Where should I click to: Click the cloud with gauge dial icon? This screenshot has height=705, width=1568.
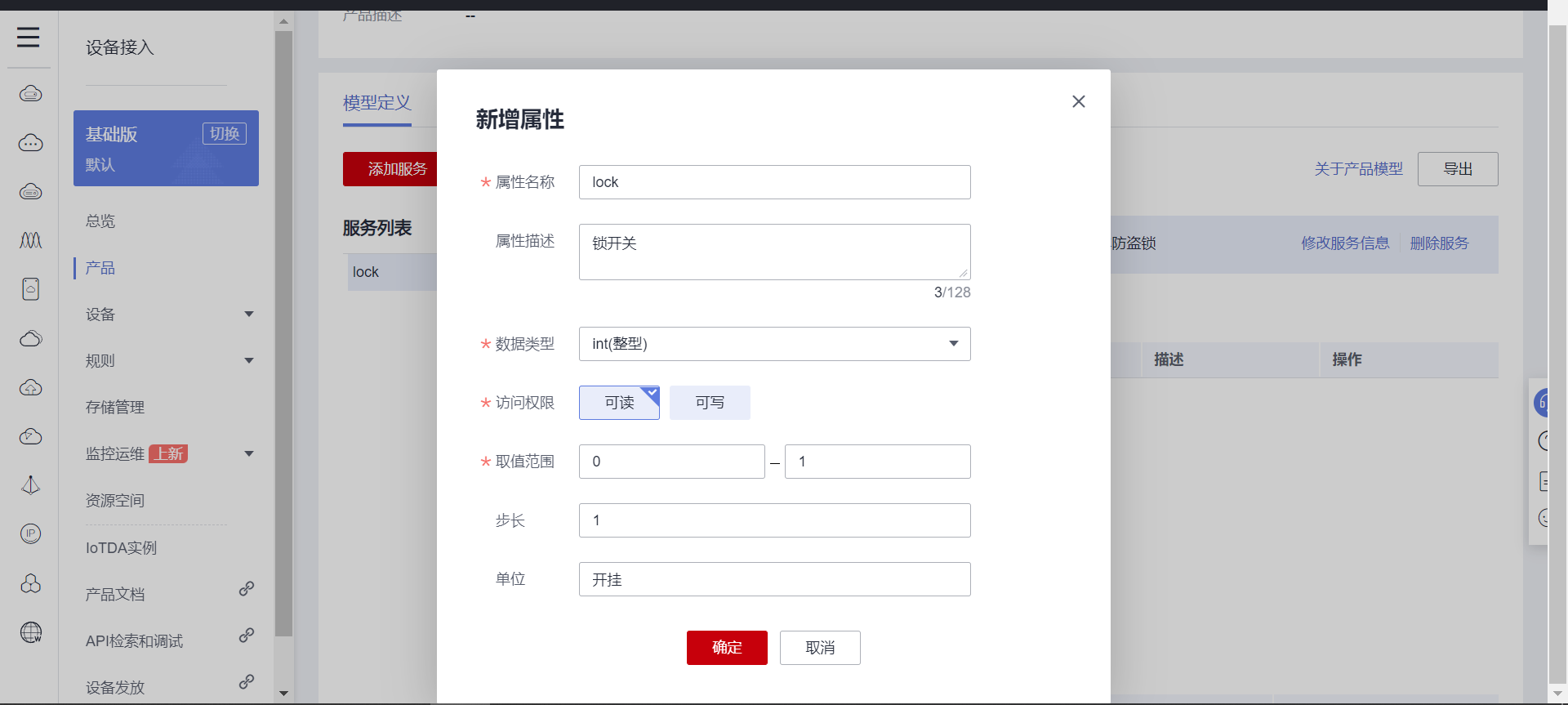pyautogui.click(x=30, y=436)
